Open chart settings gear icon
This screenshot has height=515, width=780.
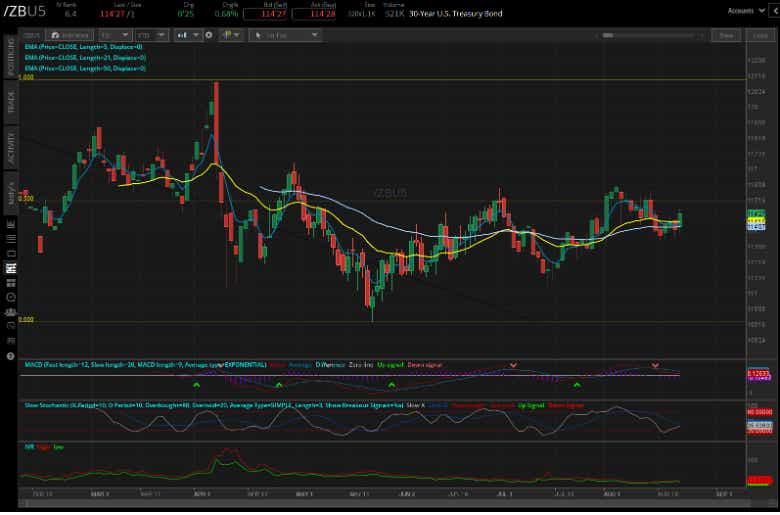[x=209, y=35]
